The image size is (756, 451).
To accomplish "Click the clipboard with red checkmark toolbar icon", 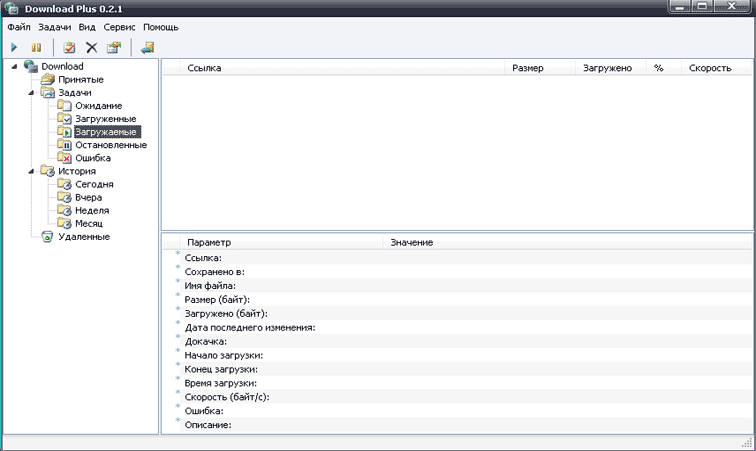I will point(69,47).
